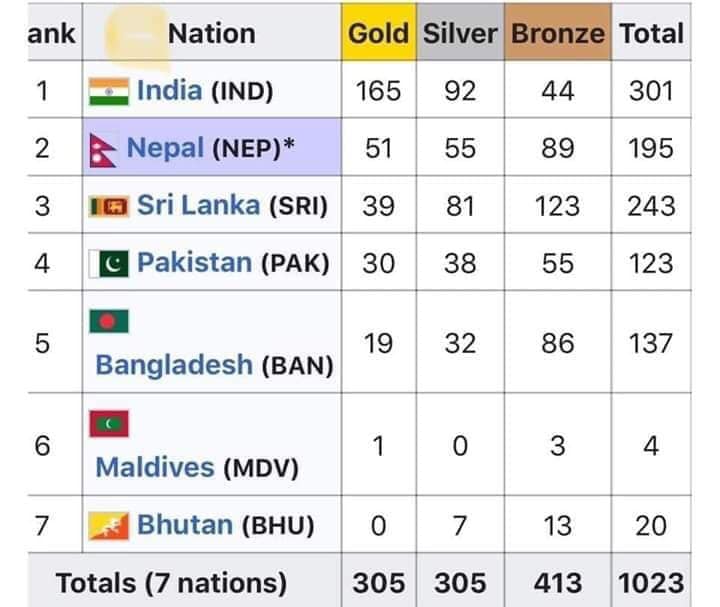
Task: Click the Sri Lanka flag icon
Action: click(x=109, y=207)
